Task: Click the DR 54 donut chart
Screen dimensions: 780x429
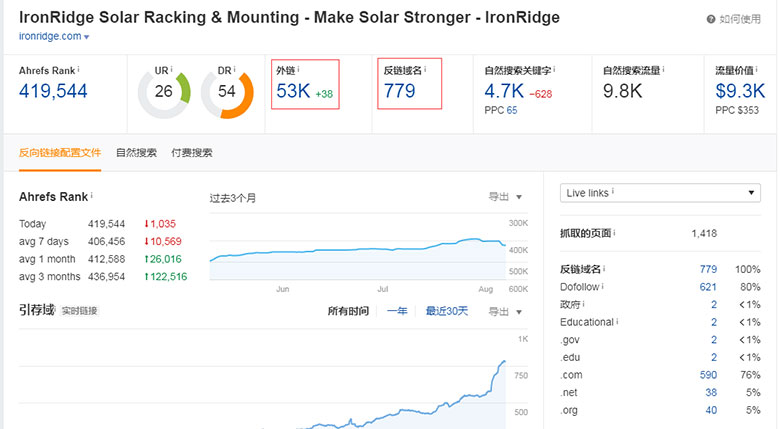Action: [227, 92]
